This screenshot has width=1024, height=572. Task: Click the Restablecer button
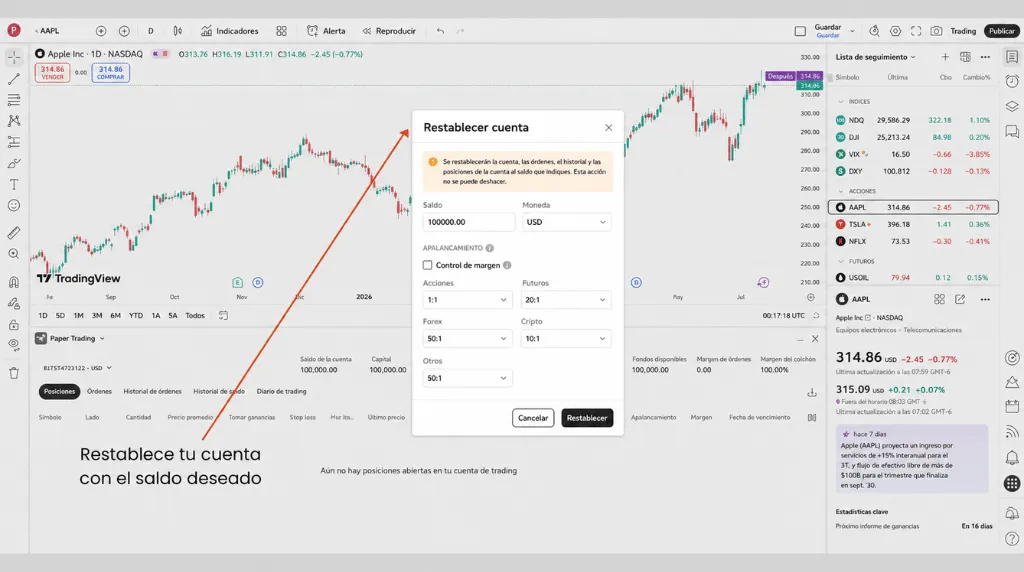pyautogui.click(x=587, y=418)
